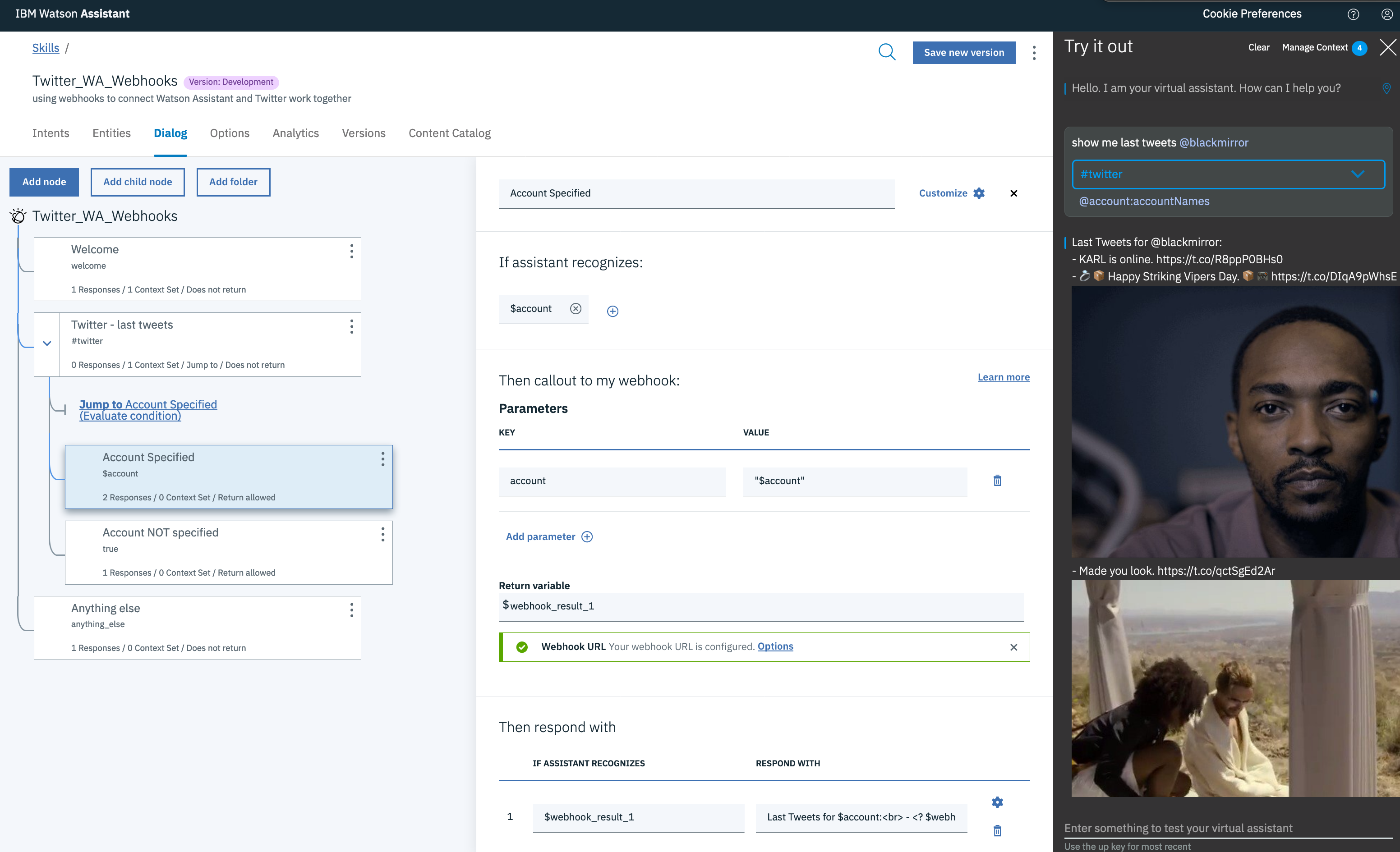Screen dimensions: 1400x852
Task: Click the webhook configured green checkmark icon
Action: 521,647
